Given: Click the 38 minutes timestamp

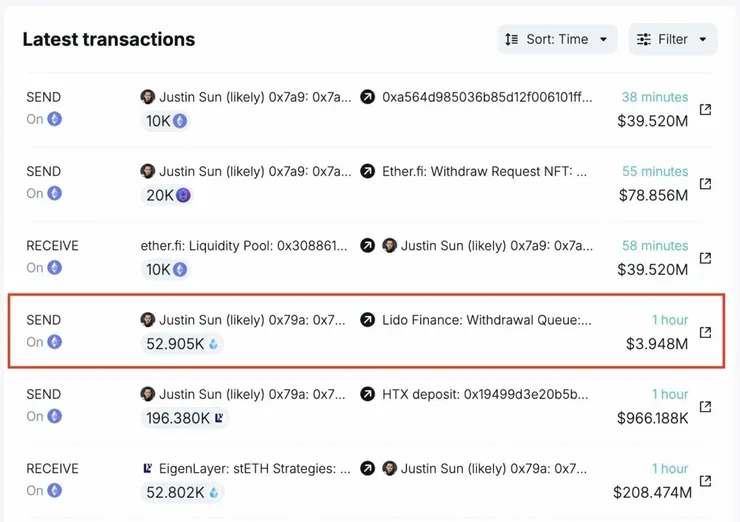Looking at the screenshot, I should tap(654, 98).
